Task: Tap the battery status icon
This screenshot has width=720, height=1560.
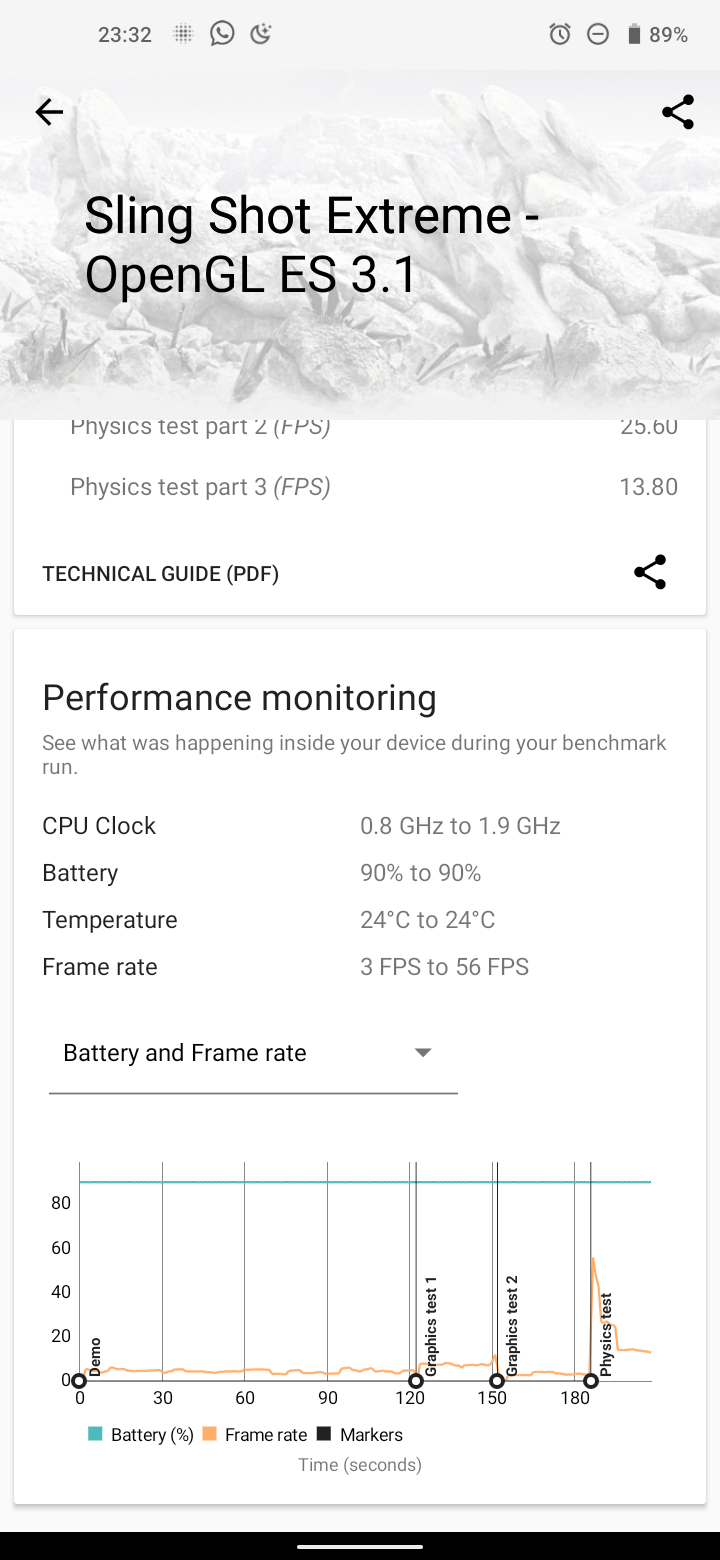Action: tap(634, 35)
